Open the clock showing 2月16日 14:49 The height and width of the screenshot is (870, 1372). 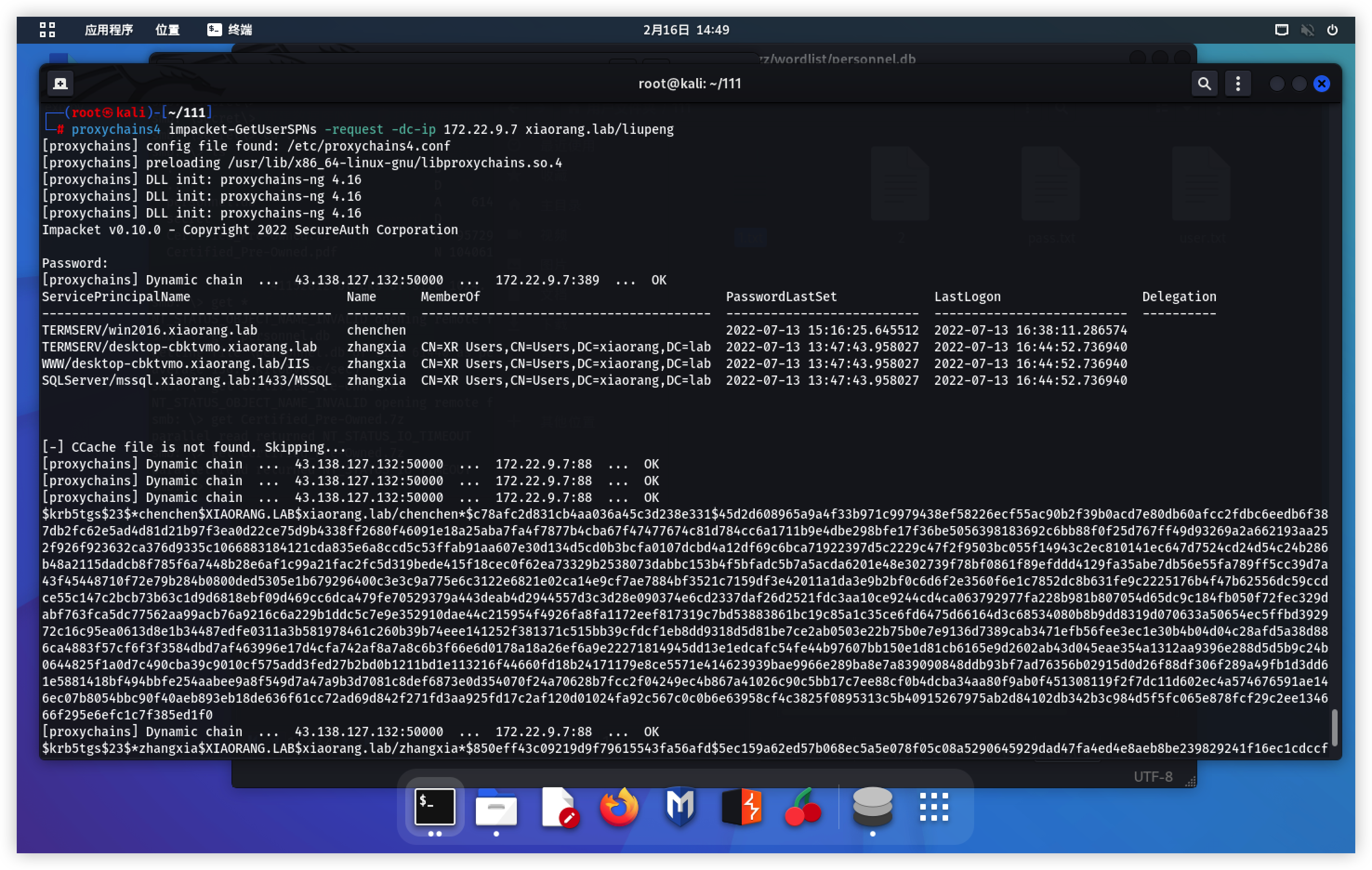pos(686,30)
